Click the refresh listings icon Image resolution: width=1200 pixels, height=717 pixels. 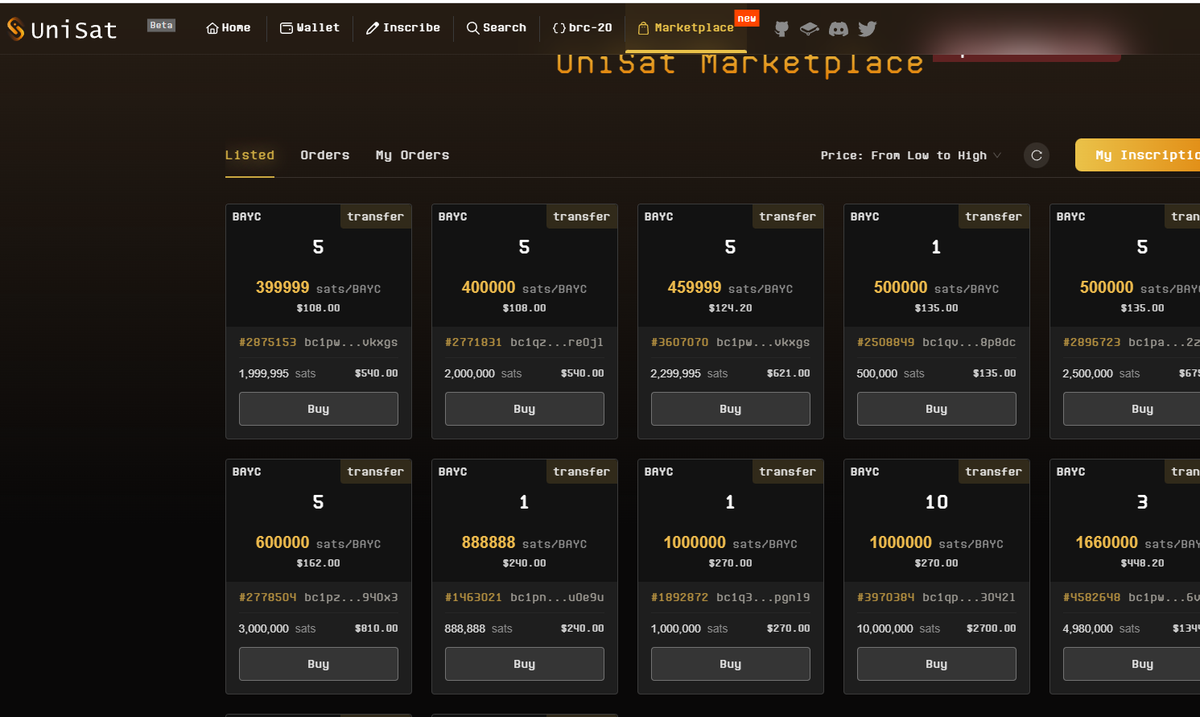tap(1037, 155)
